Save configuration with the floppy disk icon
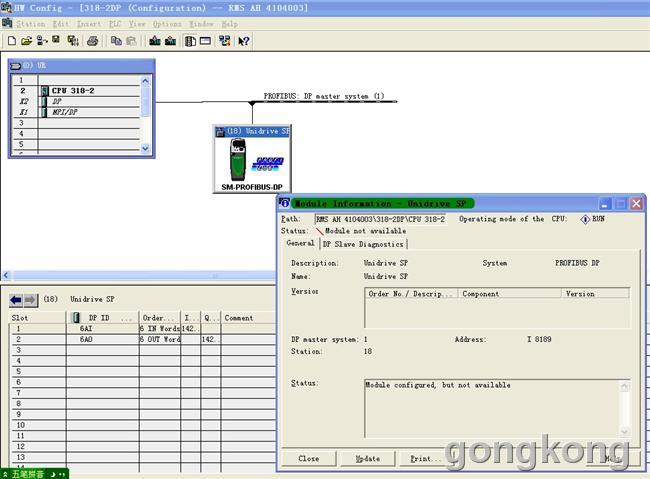This screenshot has height=479, width=650. click(56, 40)
